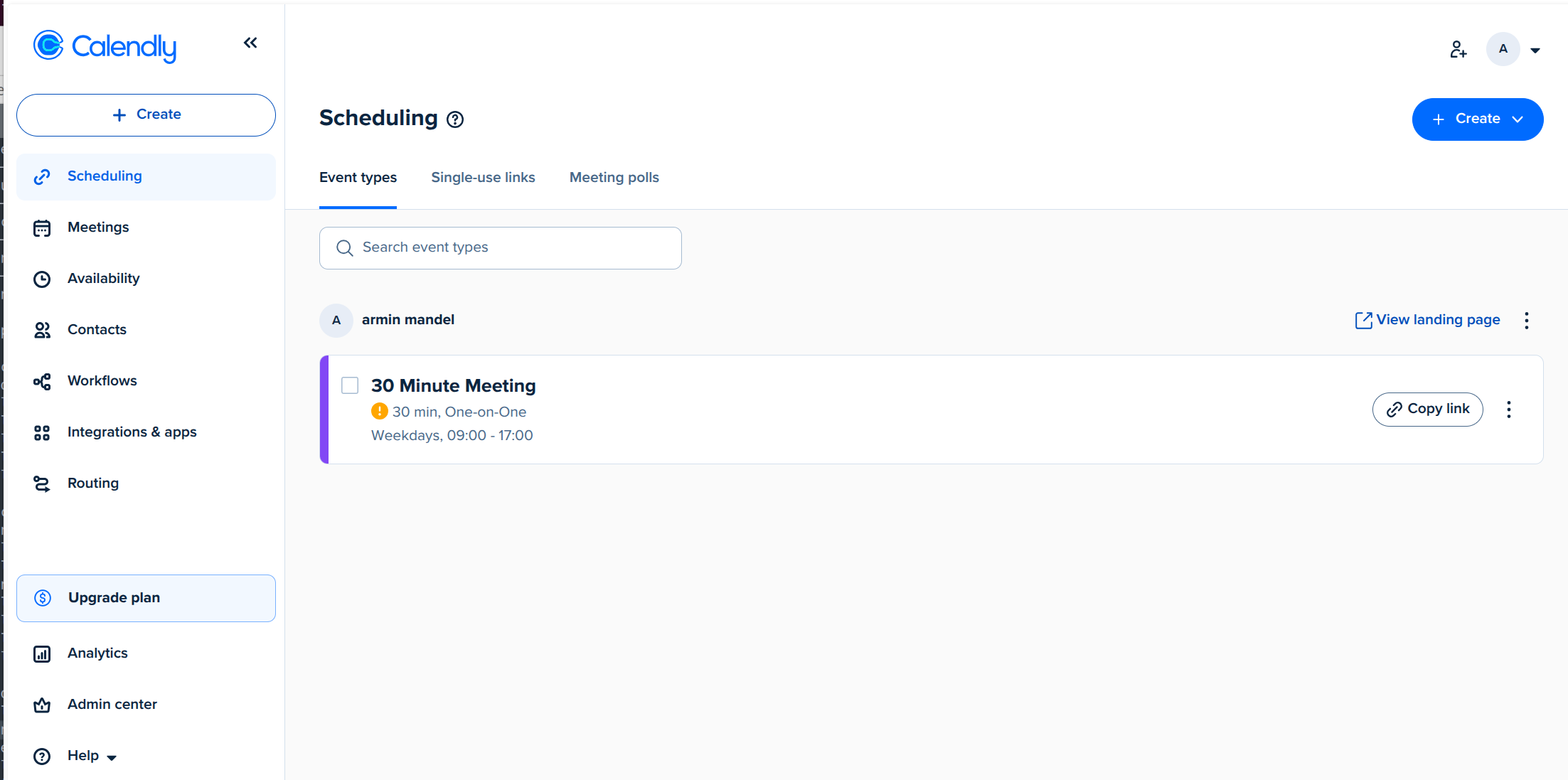
Task: Open the Contacts page
Action: [97, 329]
